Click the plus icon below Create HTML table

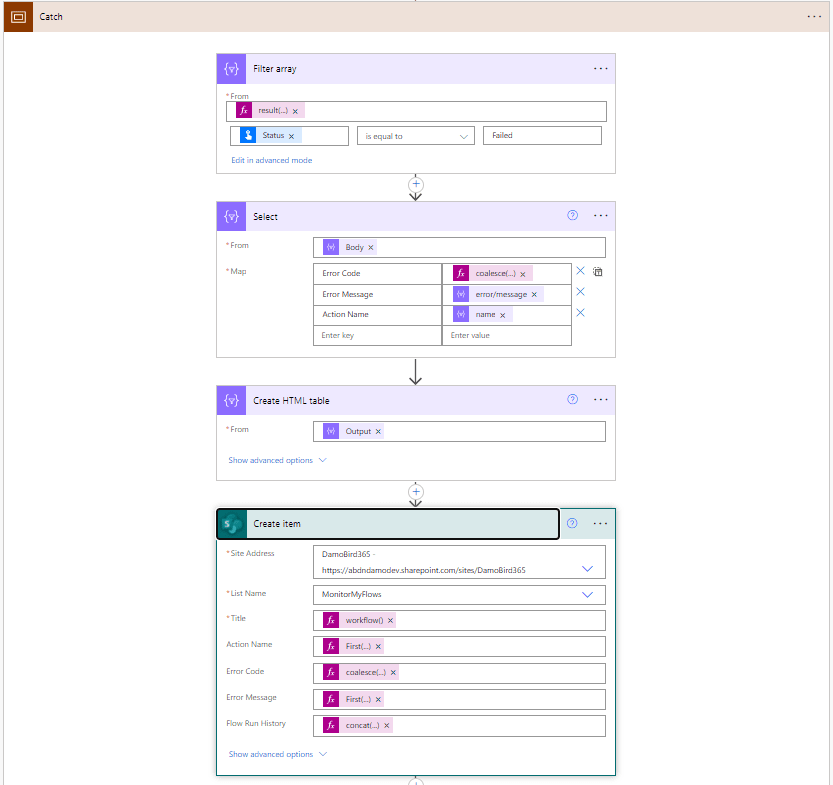point(416,492)
